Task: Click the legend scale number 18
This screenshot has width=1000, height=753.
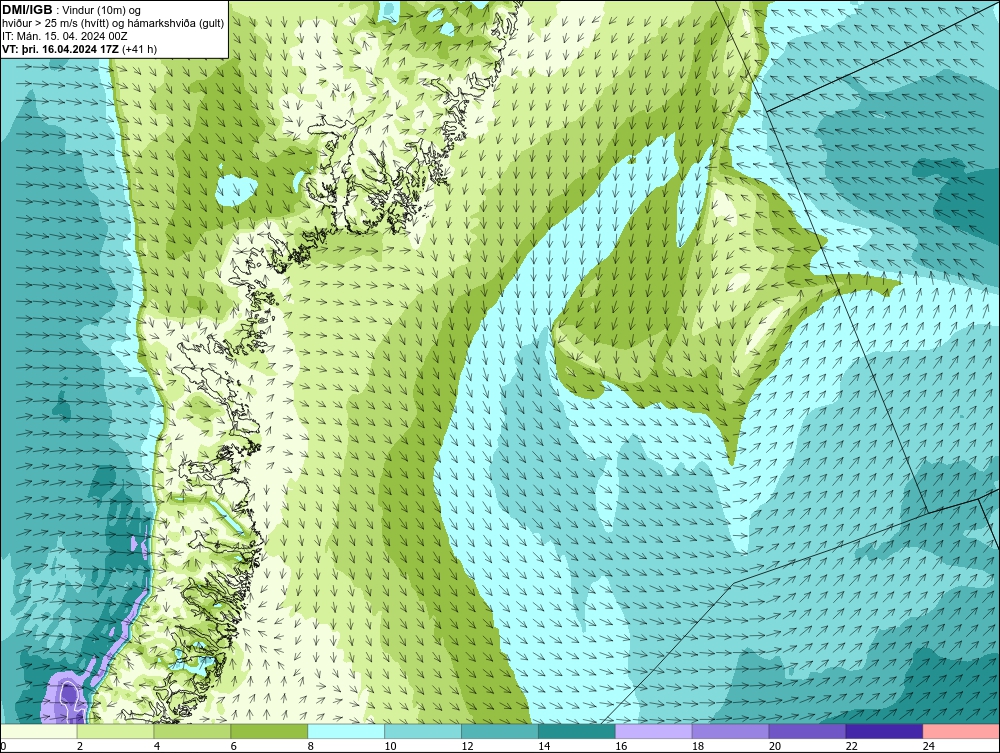Action: point(698,746)
